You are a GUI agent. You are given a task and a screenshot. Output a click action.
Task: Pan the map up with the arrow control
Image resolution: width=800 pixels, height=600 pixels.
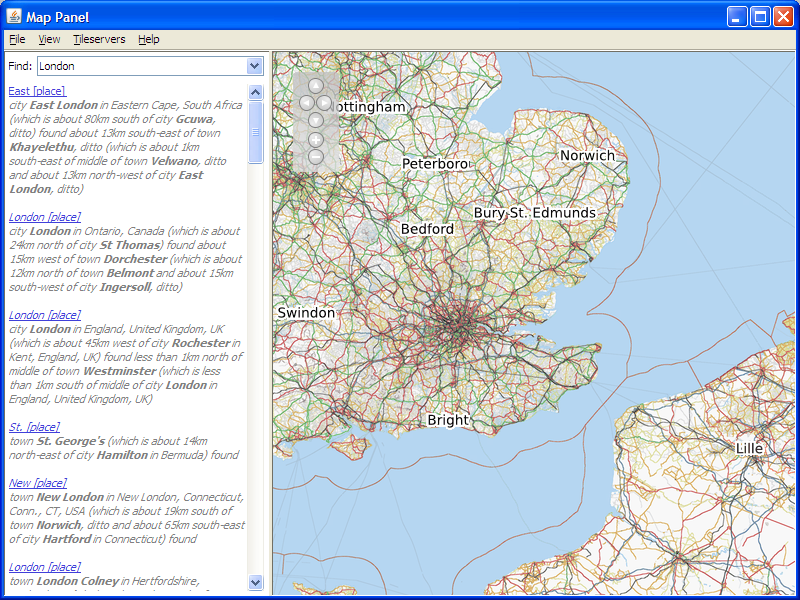pos(316,85)
